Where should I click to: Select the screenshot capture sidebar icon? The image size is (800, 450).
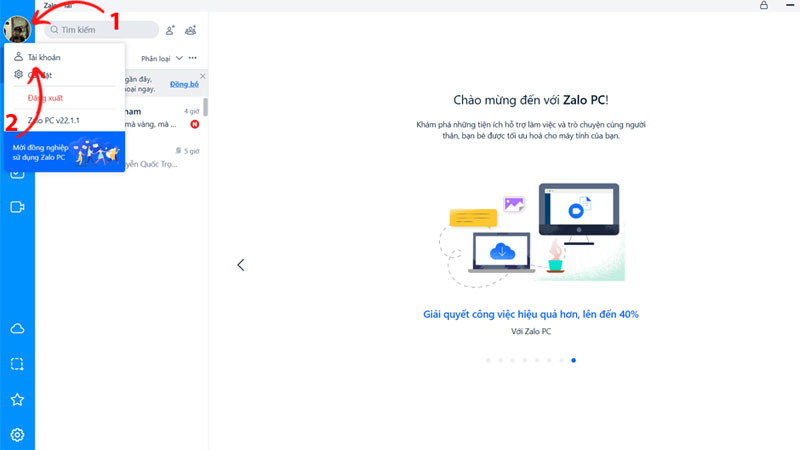(x=17, y=364)
